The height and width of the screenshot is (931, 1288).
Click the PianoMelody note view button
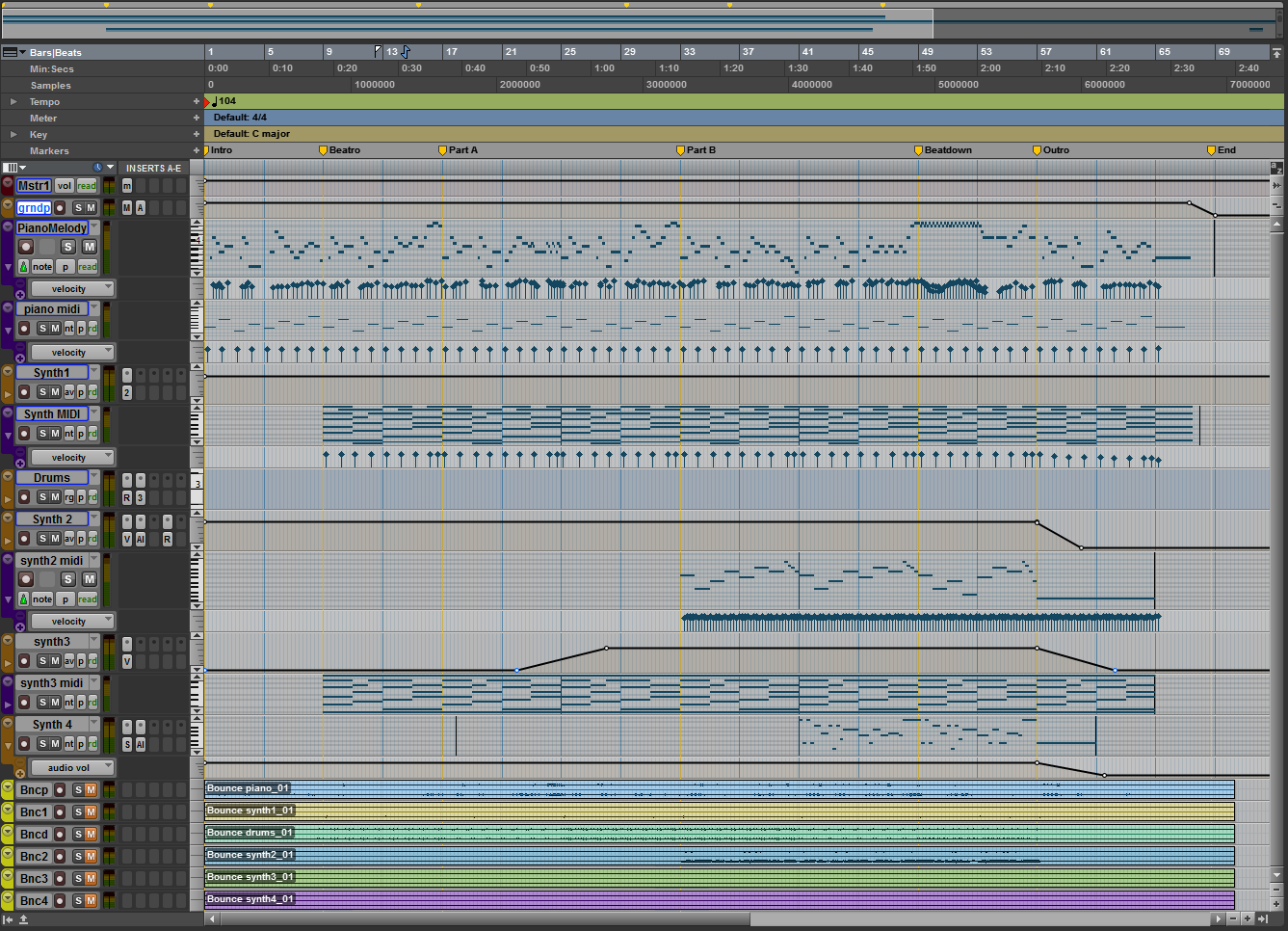click(42, 267)
